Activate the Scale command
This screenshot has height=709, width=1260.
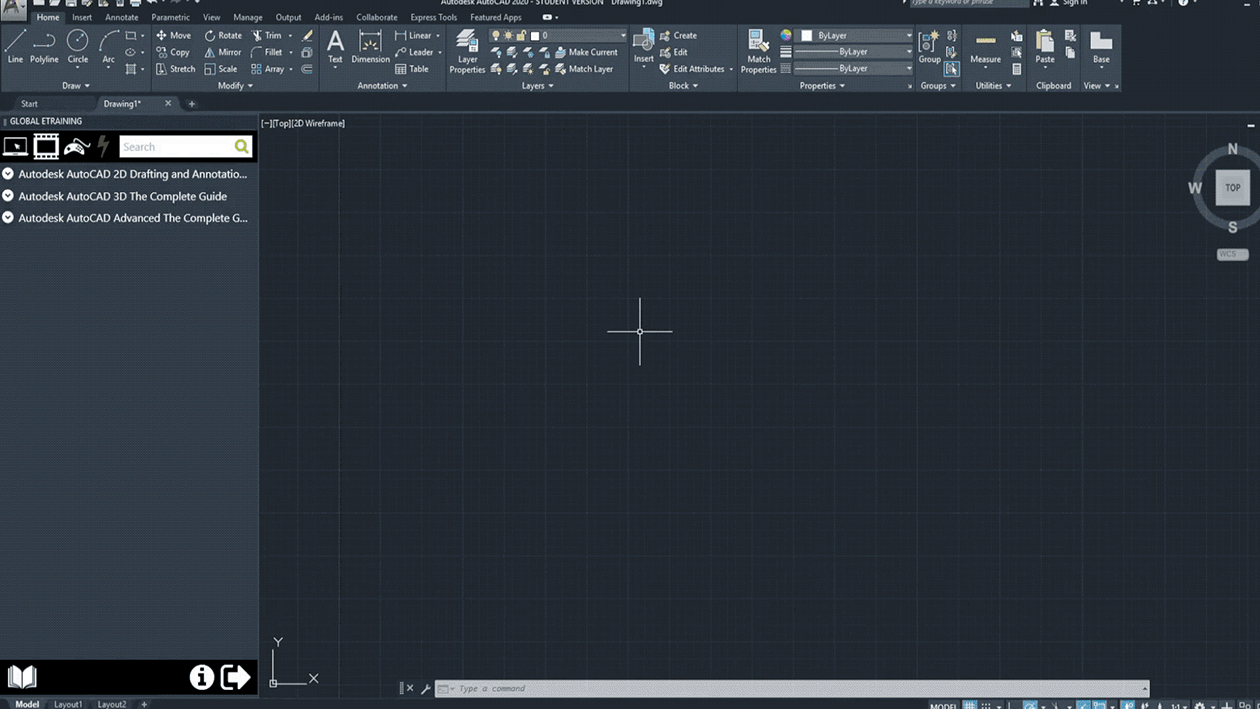click(221, 69)
